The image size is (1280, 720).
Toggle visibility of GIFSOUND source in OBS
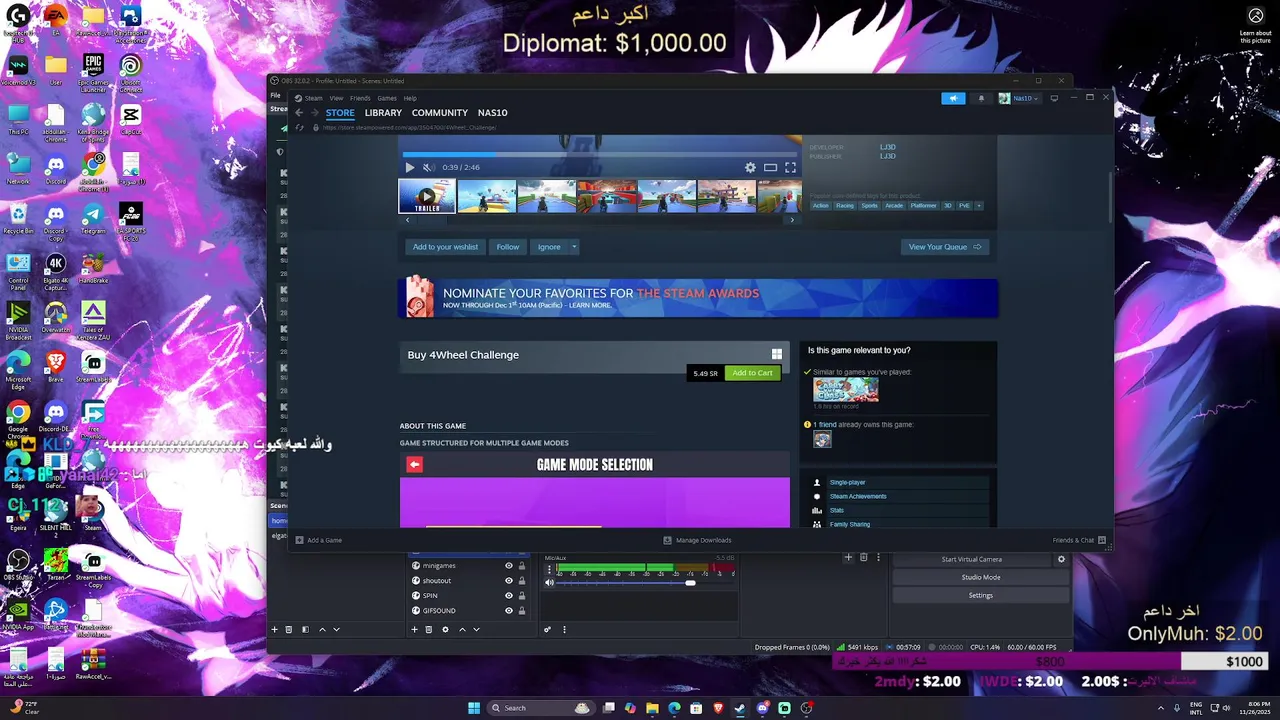tap(508, 611)
